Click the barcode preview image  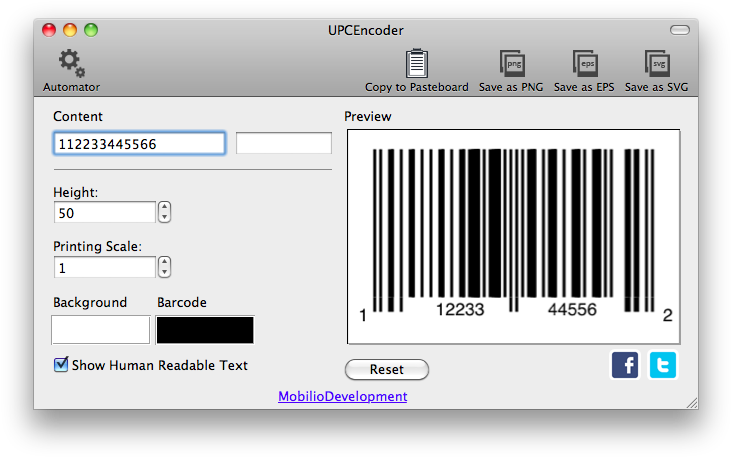(513, 237)
